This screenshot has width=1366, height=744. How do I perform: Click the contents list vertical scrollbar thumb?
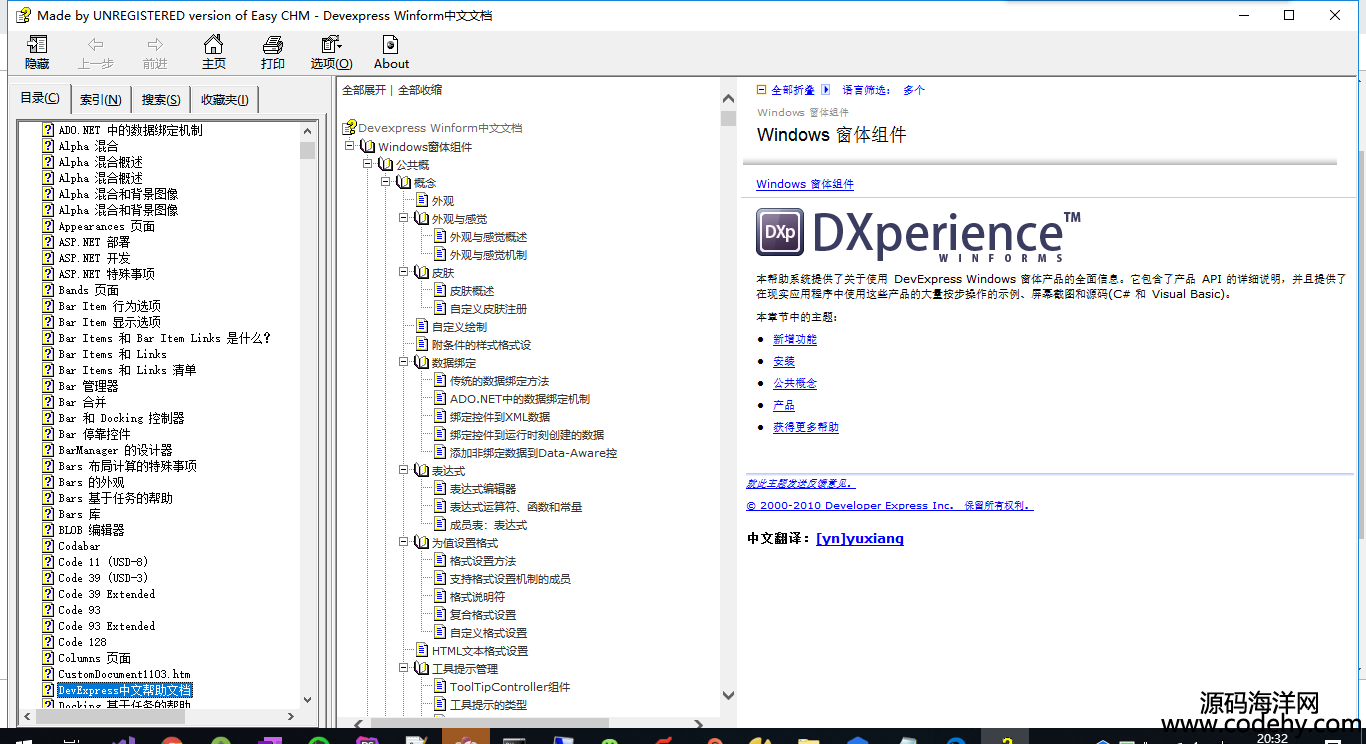pyautogui.click(x=308, y=150)
